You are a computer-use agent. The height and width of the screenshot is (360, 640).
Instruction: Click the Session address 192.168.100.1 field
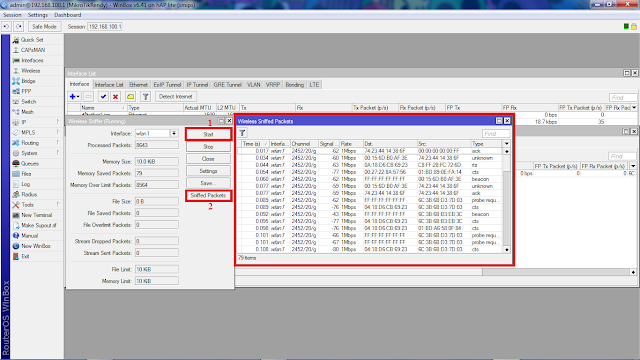click(x=105, y=27)
